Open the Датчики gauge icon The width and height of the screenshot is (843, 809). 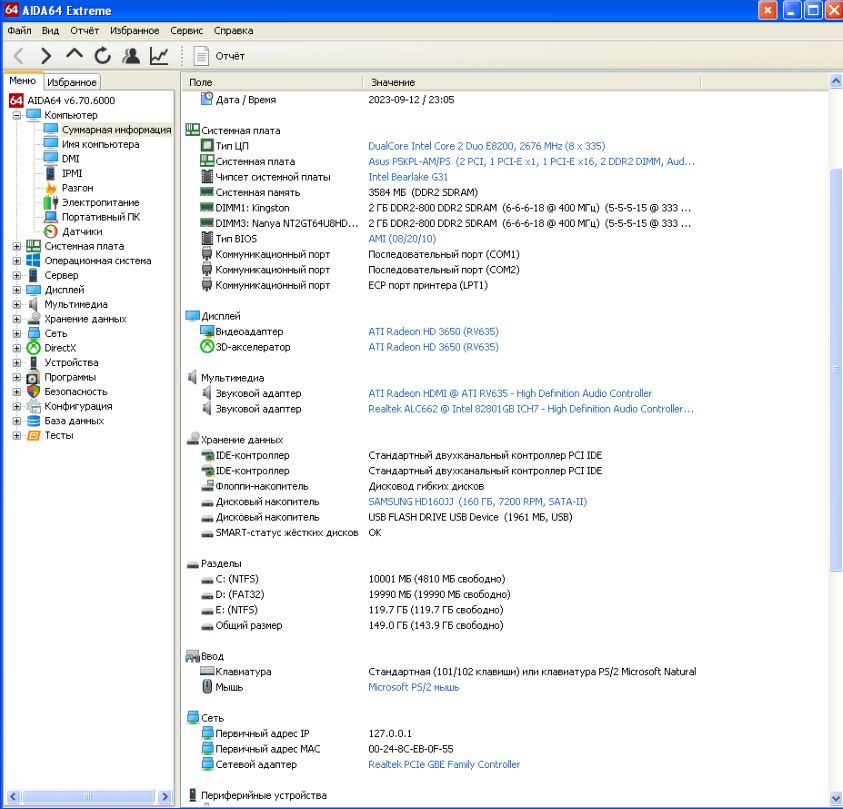tap(51, 231)
